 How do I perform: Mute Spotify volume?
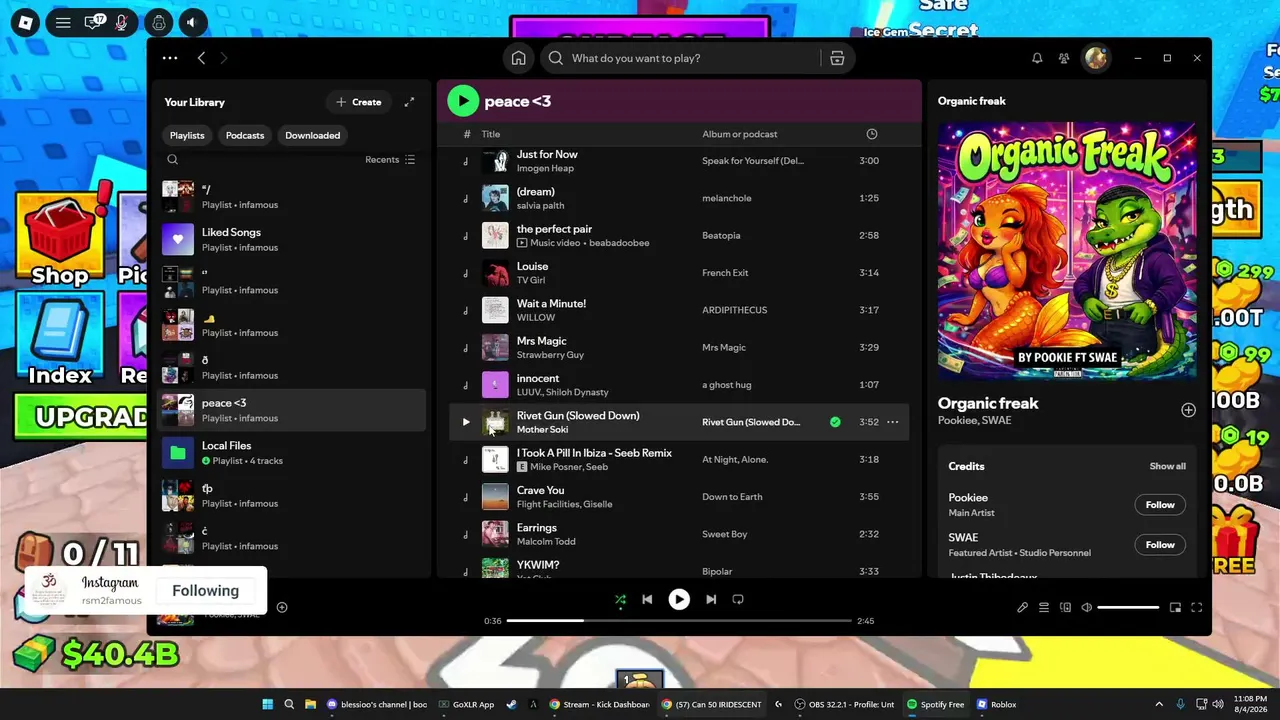click(1087, 607)
